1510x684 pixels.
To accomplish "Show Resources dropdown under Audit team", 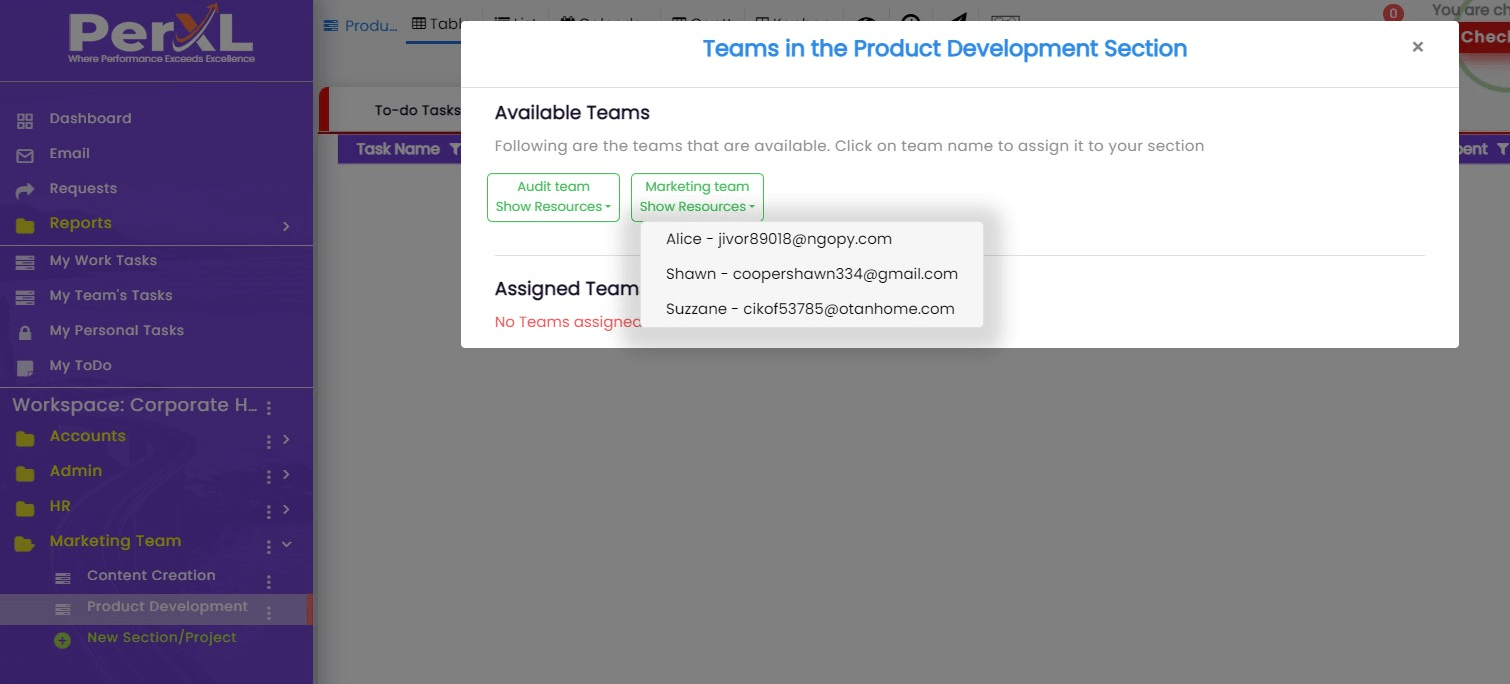I will 553,207.
